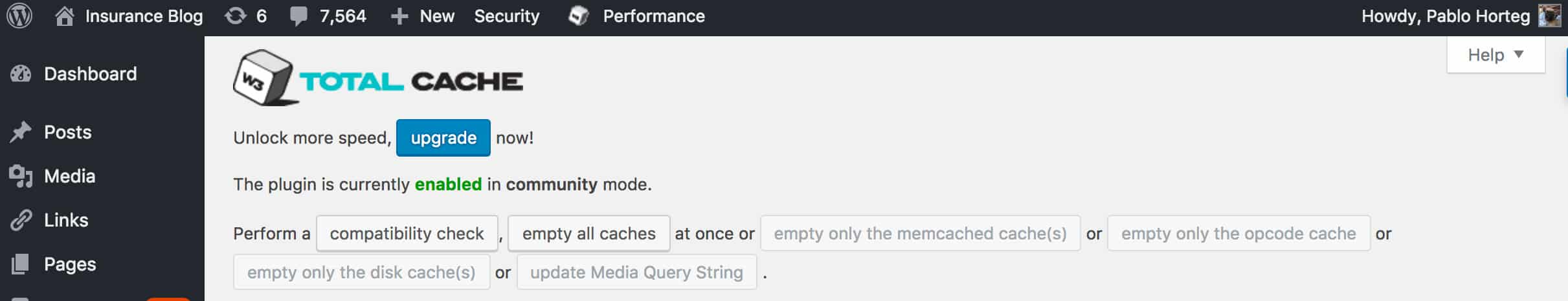This screenshot has height=301, width=1568.
Task: Click the W3 Total Cache logo
Action: [x=378, y=78]
